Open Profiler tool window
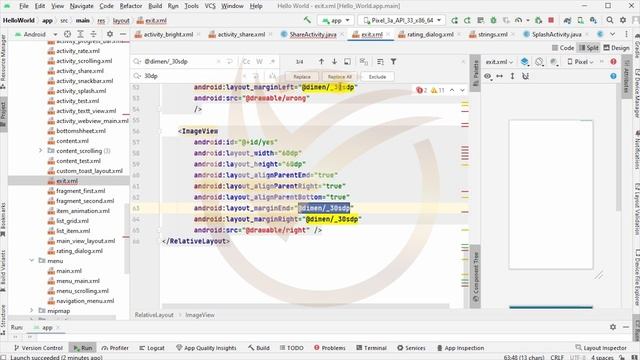640x360 pixels. click(x=115, y=348)
